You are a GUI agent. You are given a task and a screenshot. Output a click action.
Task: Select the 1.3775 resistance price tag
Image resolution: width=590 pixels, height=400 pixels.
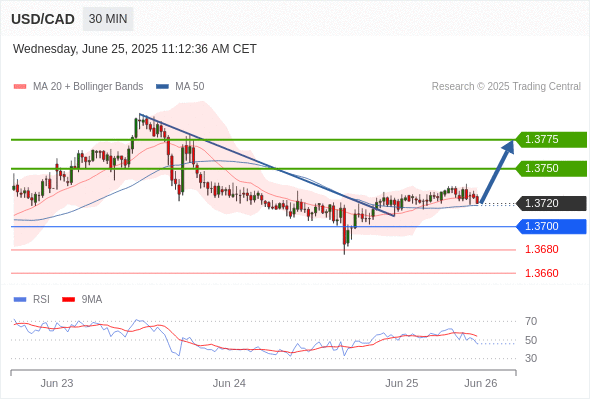click(551, 140)
